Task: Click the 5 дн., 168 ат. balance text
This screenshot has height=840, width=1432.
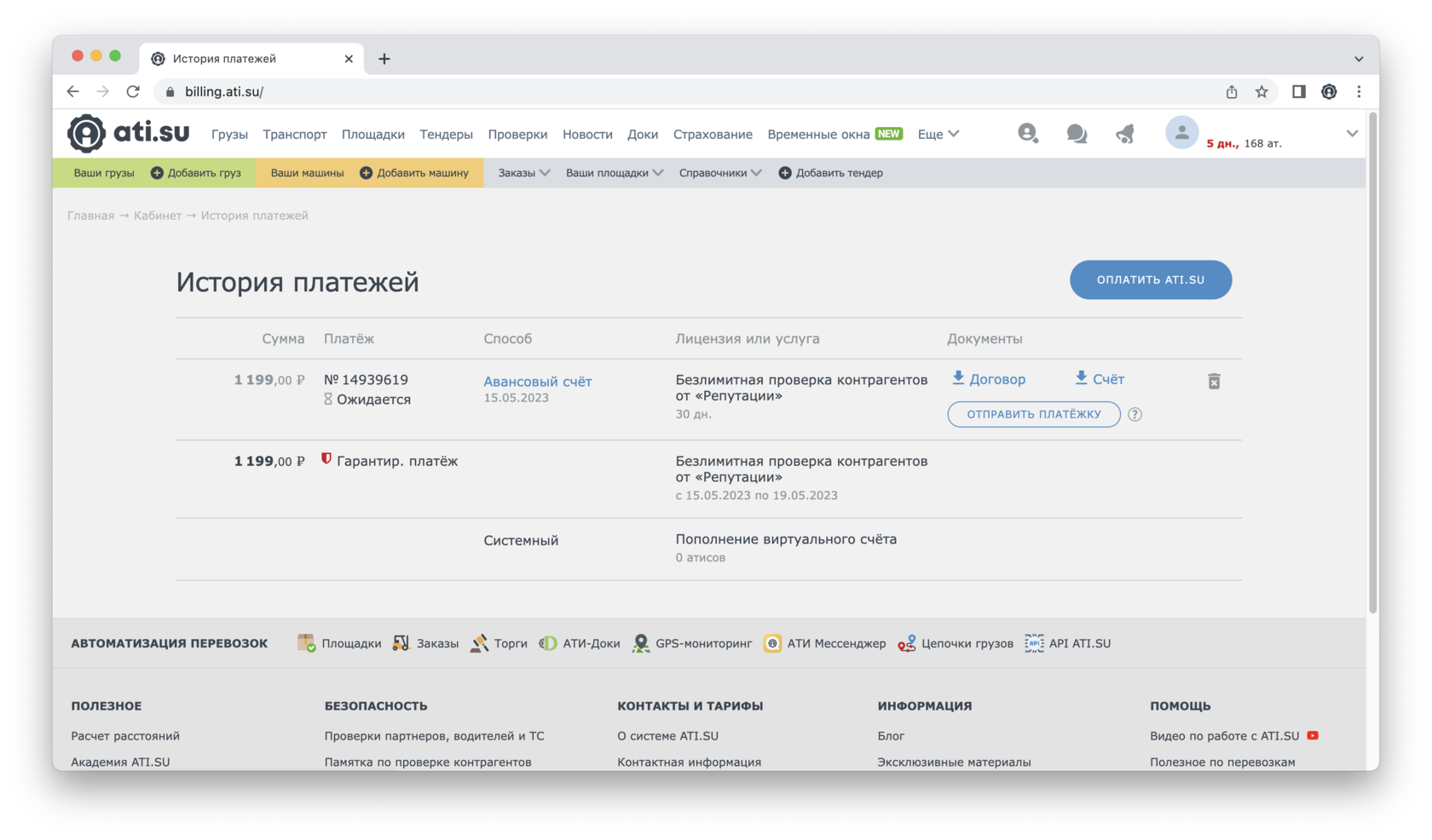Action: 1244,143
